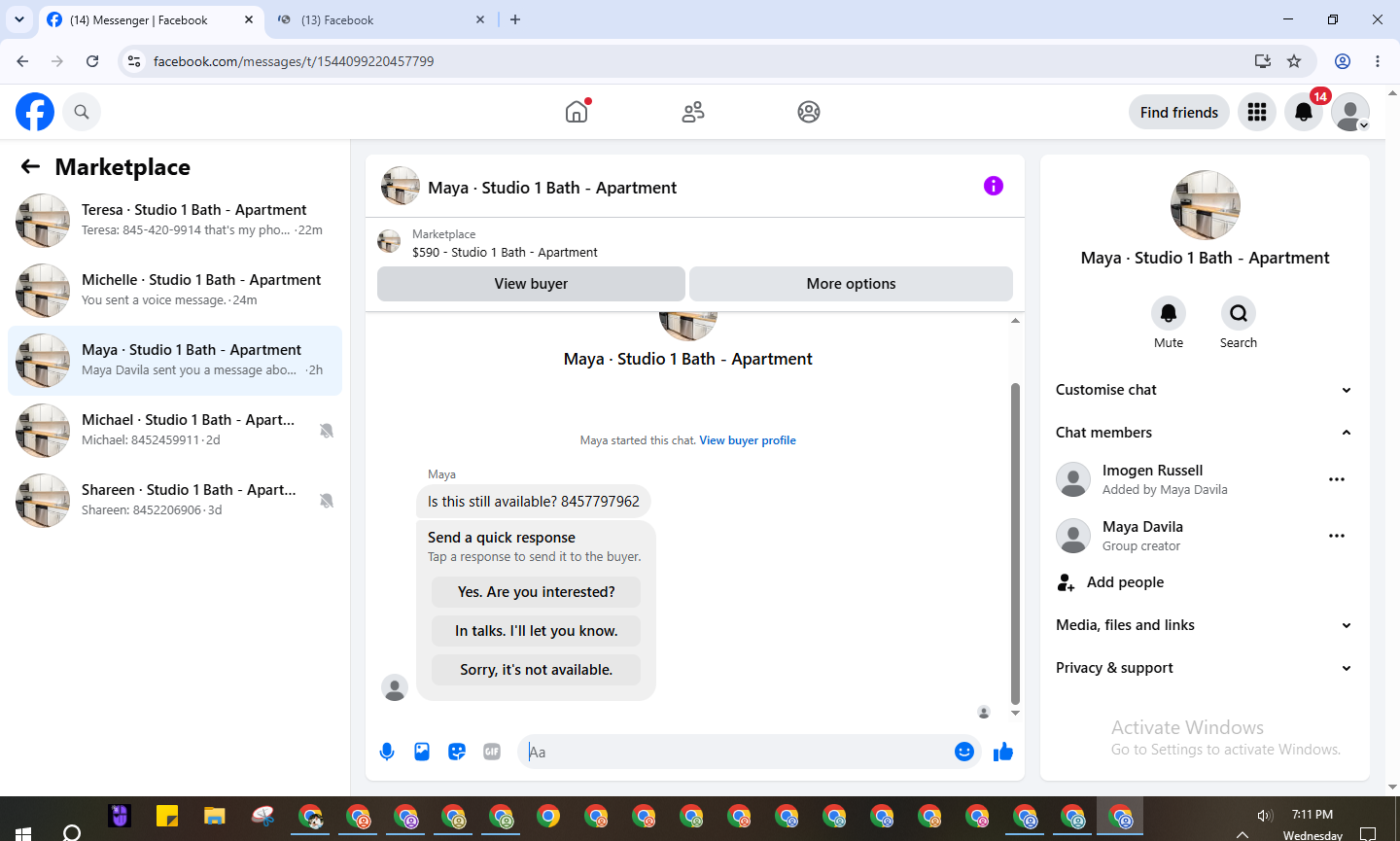Send a thumbs-up like
Viewport: 1400px width, 841px height.
[x=1003, y=752]
